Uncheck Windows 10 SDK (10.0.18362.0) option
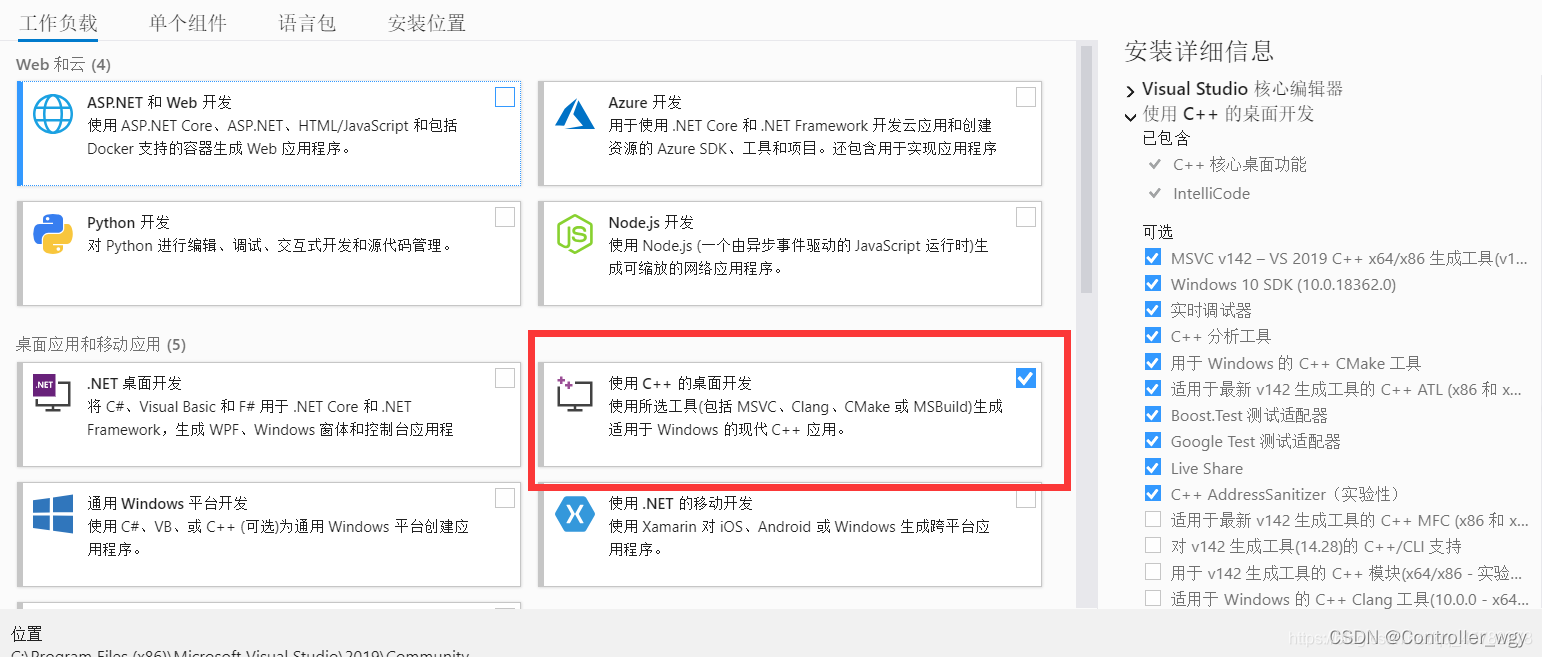This screenshot has width=1542, height=657. pos(1153,283)
